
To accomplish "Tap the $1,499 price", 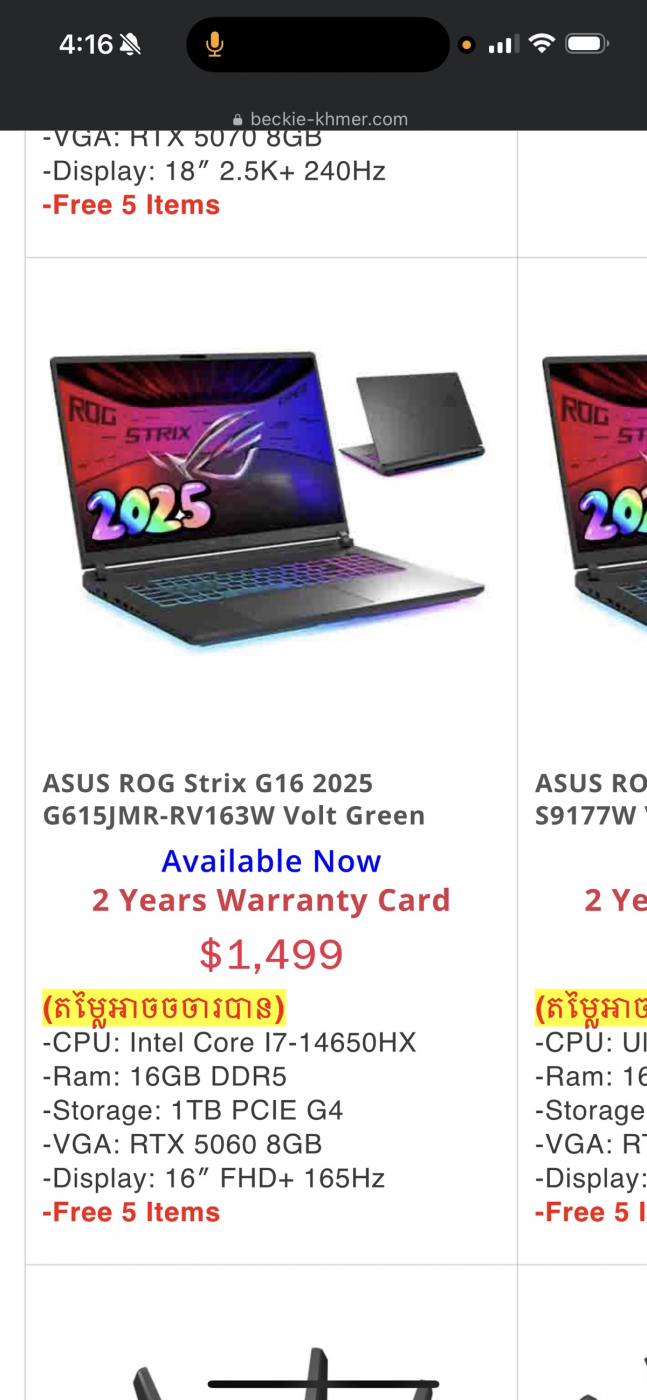I will click(x=271, y=954).
